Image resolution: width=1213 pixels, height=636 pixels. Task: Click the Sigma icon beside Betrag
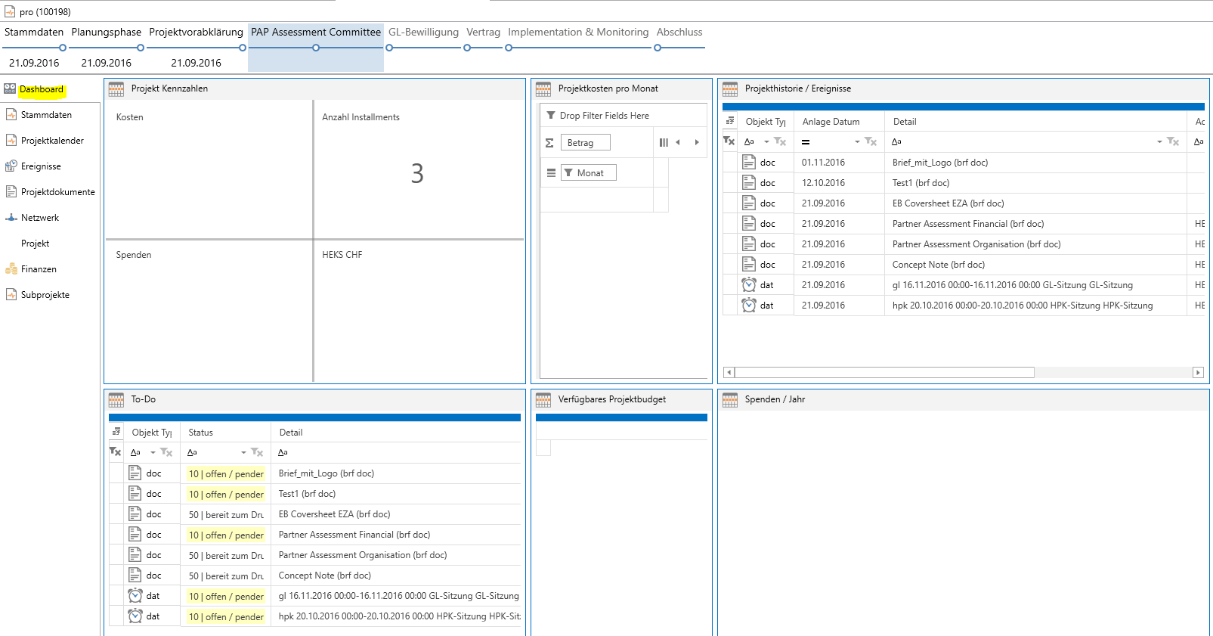[x=549, y=143]
